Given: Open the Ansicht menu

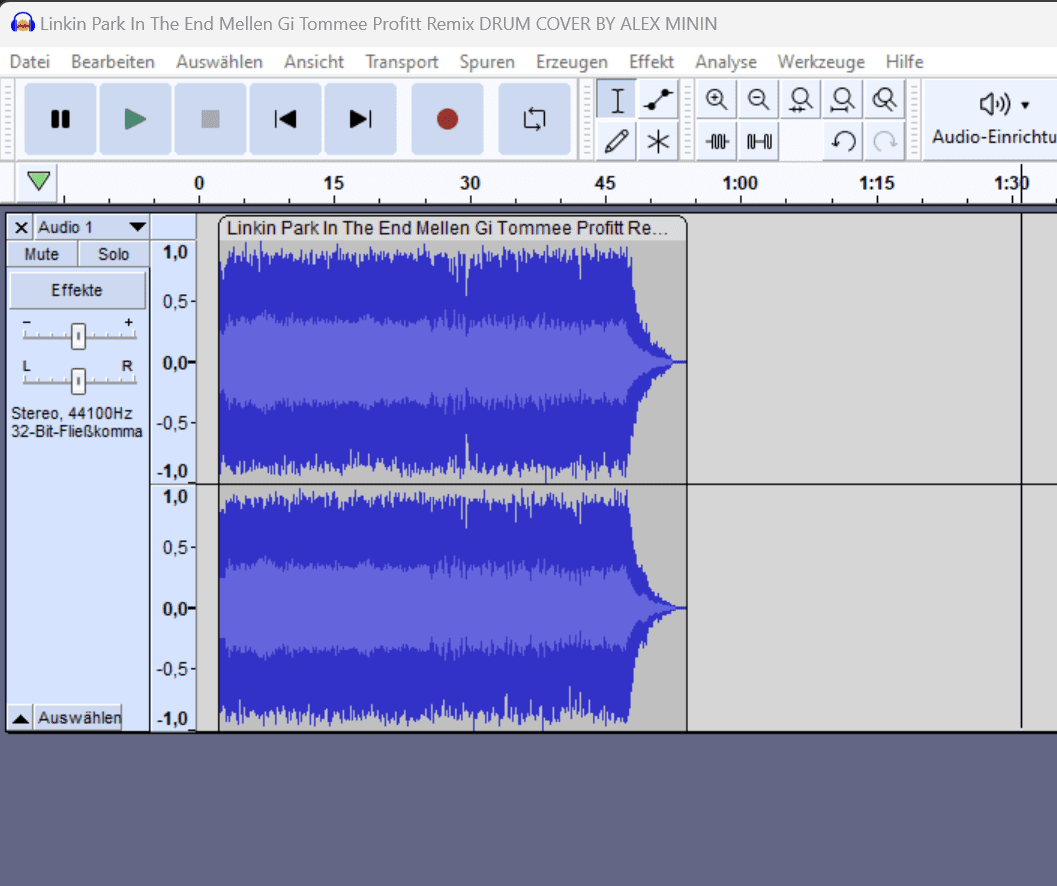Looking at the screenshot, I should click(313, 62).
